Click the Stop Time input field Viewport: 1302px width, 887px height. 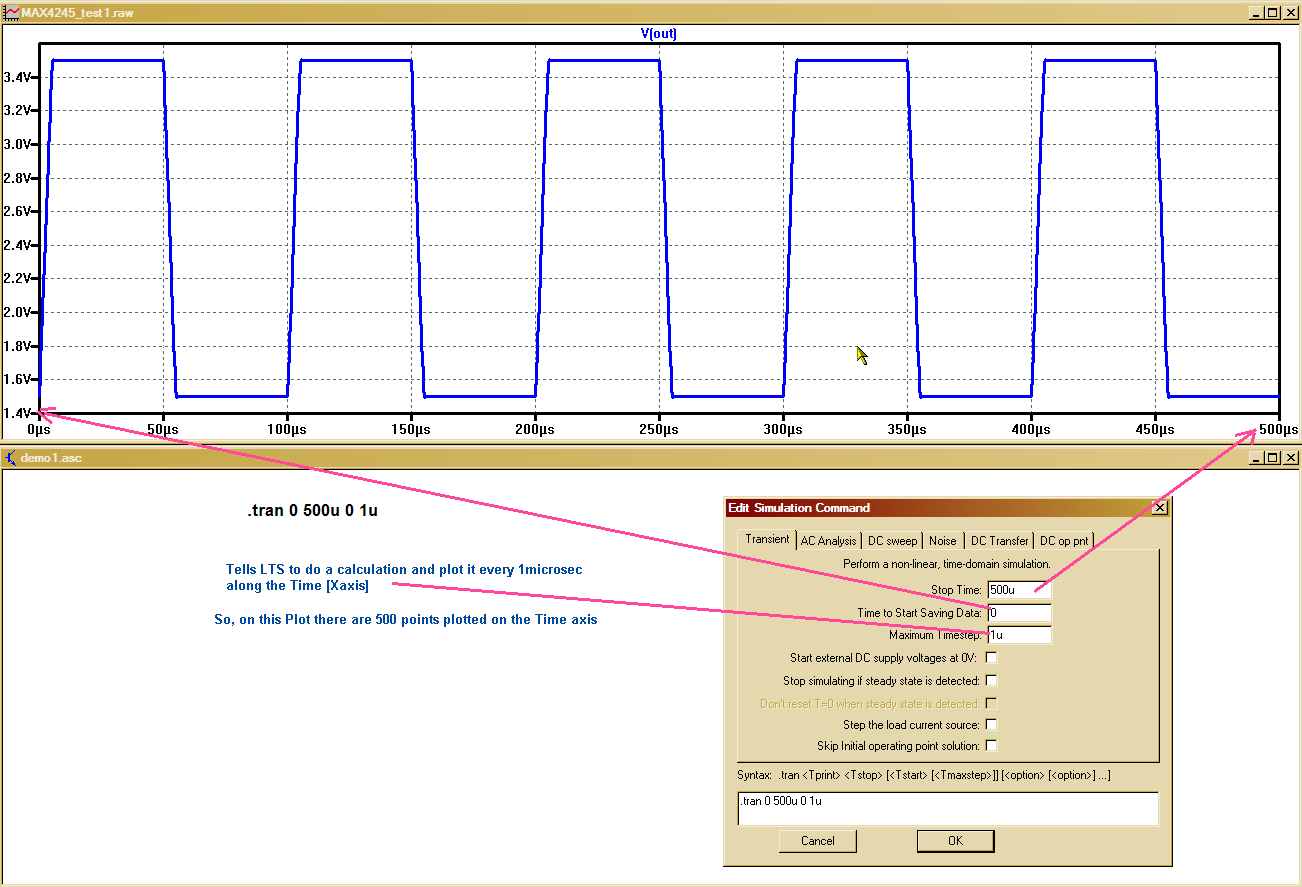tap(1019, 590)
